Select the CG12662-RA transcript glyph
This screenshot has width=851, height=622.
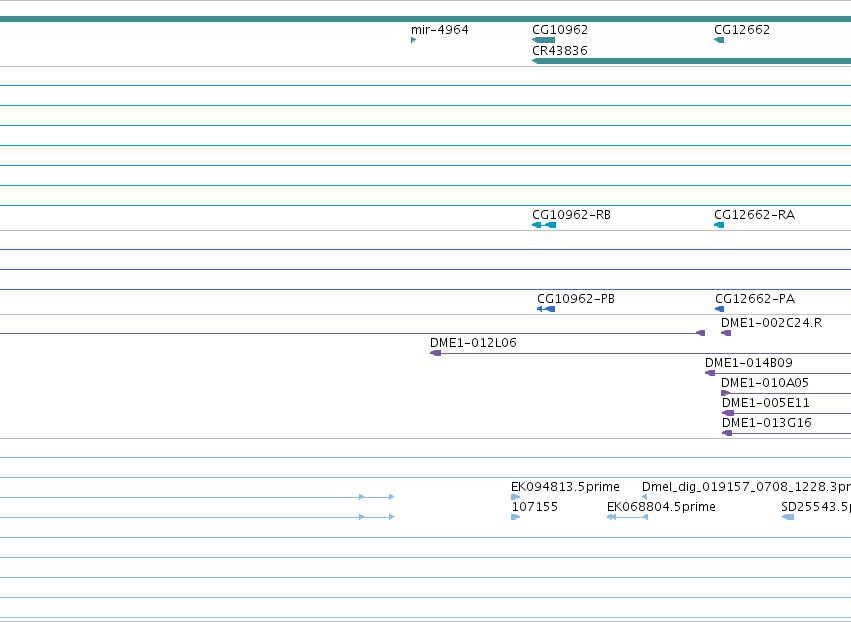[719, 225]
